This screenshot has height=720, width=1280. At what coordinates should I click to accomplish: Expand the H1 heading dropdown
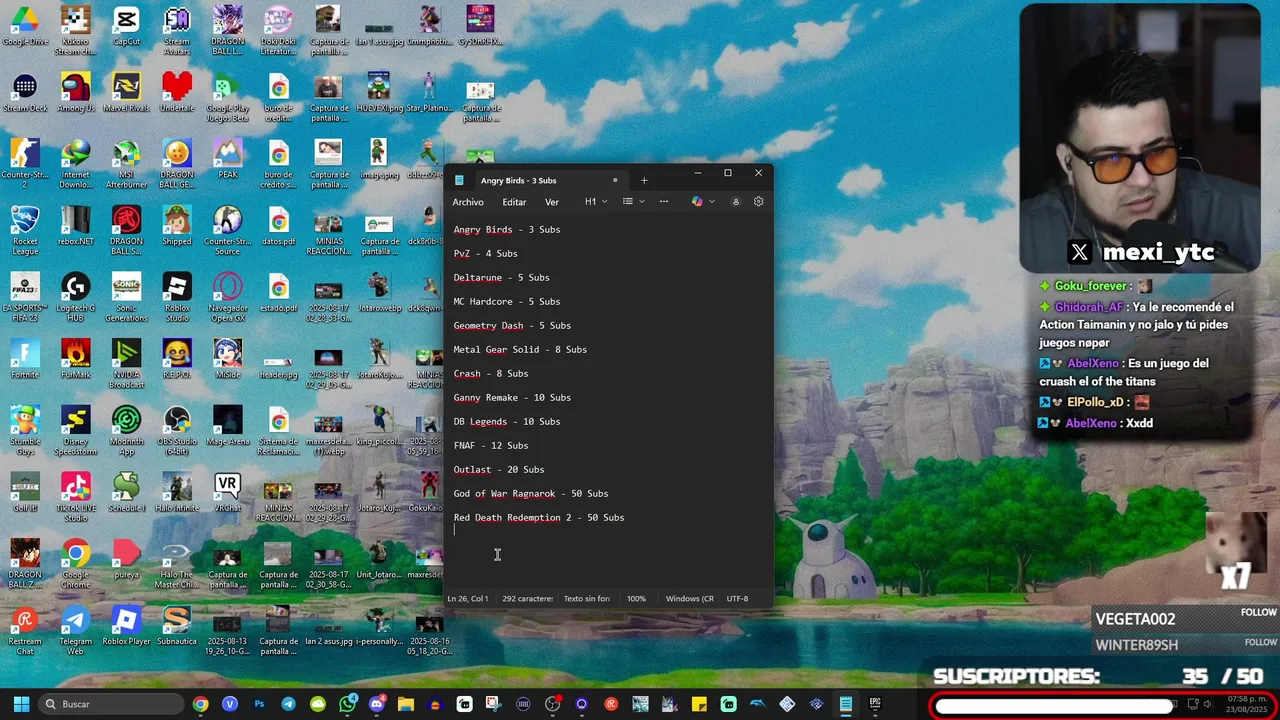pos(596,202)
